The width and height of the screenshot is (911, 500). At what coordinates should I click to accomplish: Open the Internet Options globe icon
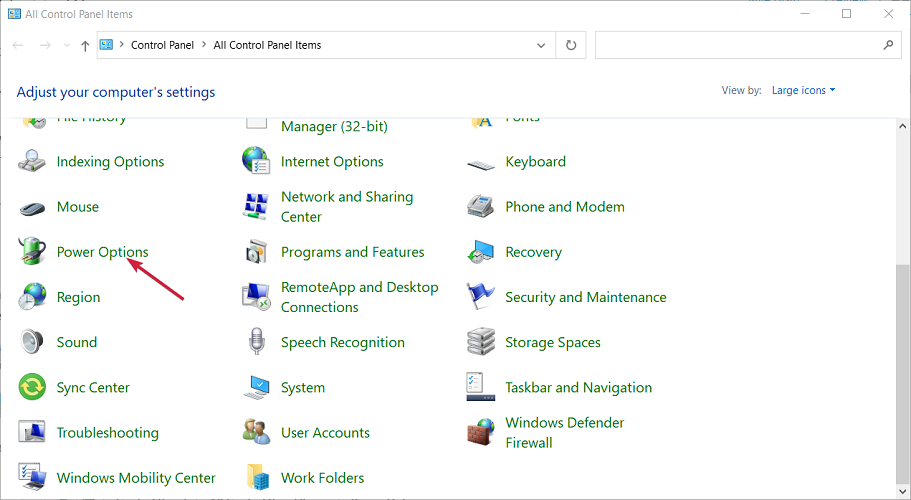(x=256, y=161)
